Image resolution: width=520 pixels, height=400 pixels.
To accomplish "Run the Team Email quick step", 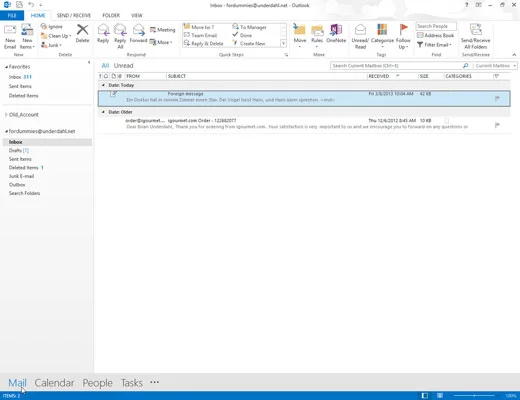I will coord(200,35).
